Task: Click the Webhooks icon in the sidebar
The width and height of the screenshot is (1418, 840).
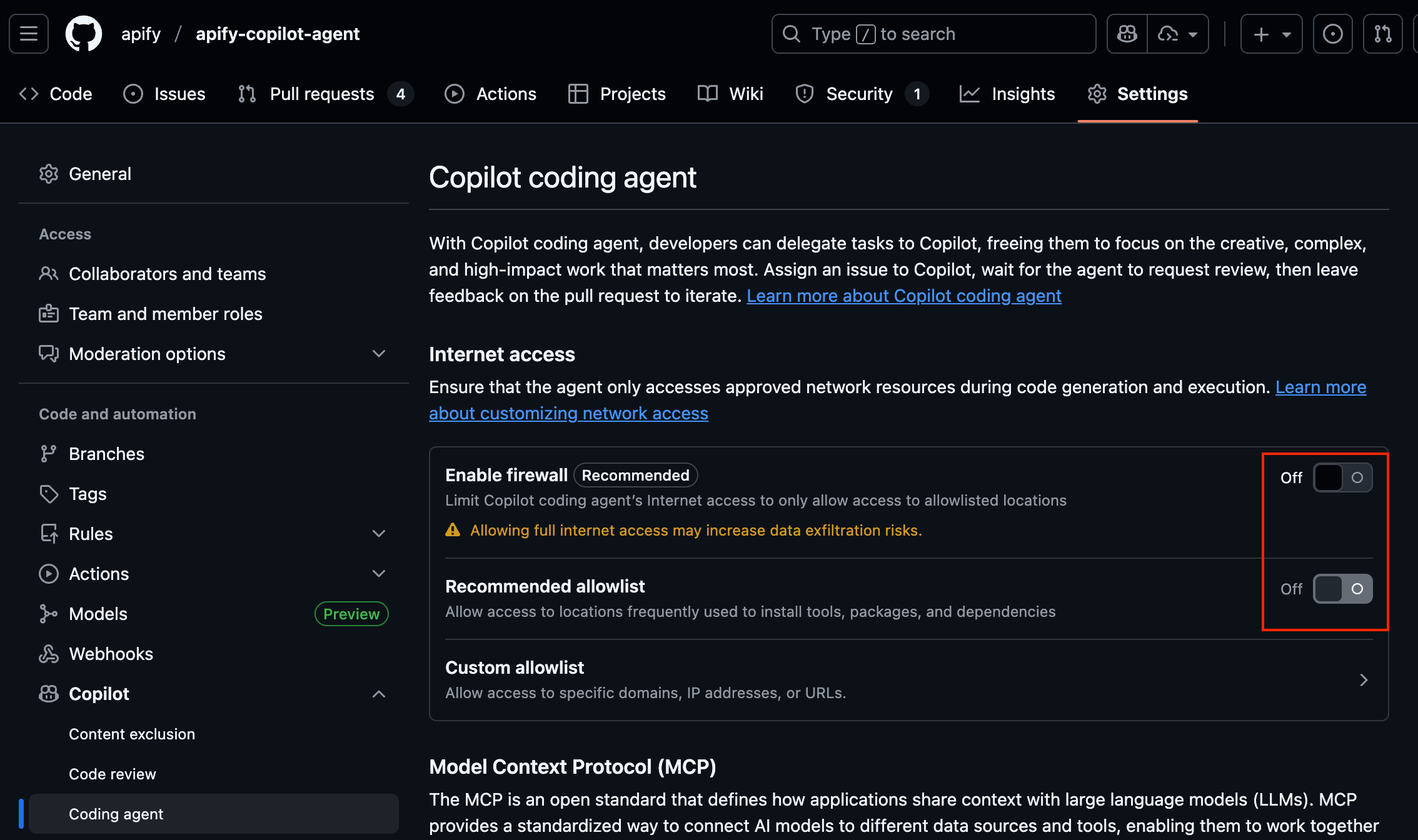Action: [x=49, y=653]
